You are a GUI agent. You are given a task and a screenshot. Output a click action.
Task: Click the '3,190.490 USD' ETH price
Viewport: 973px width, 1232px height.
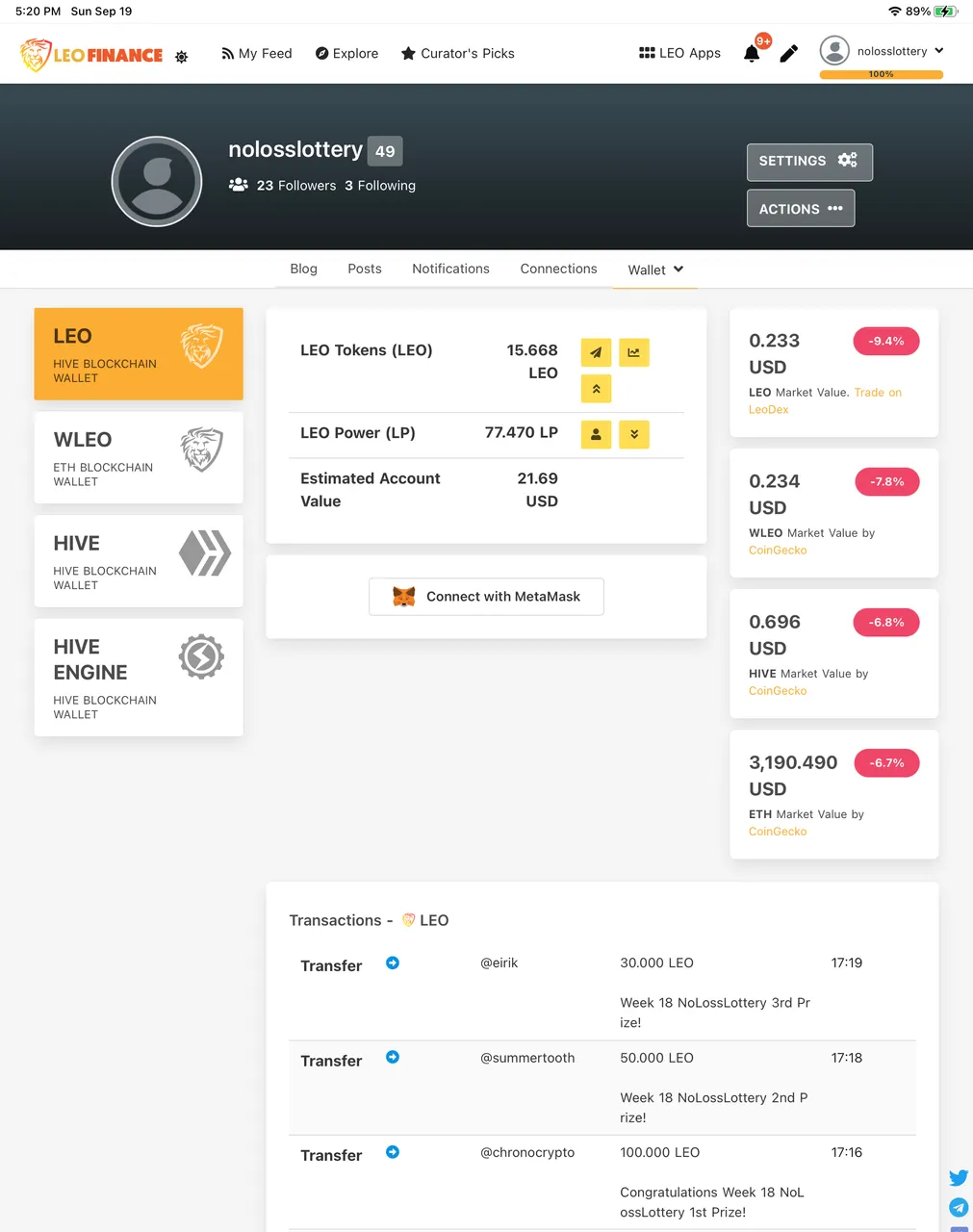pos(793,776)
